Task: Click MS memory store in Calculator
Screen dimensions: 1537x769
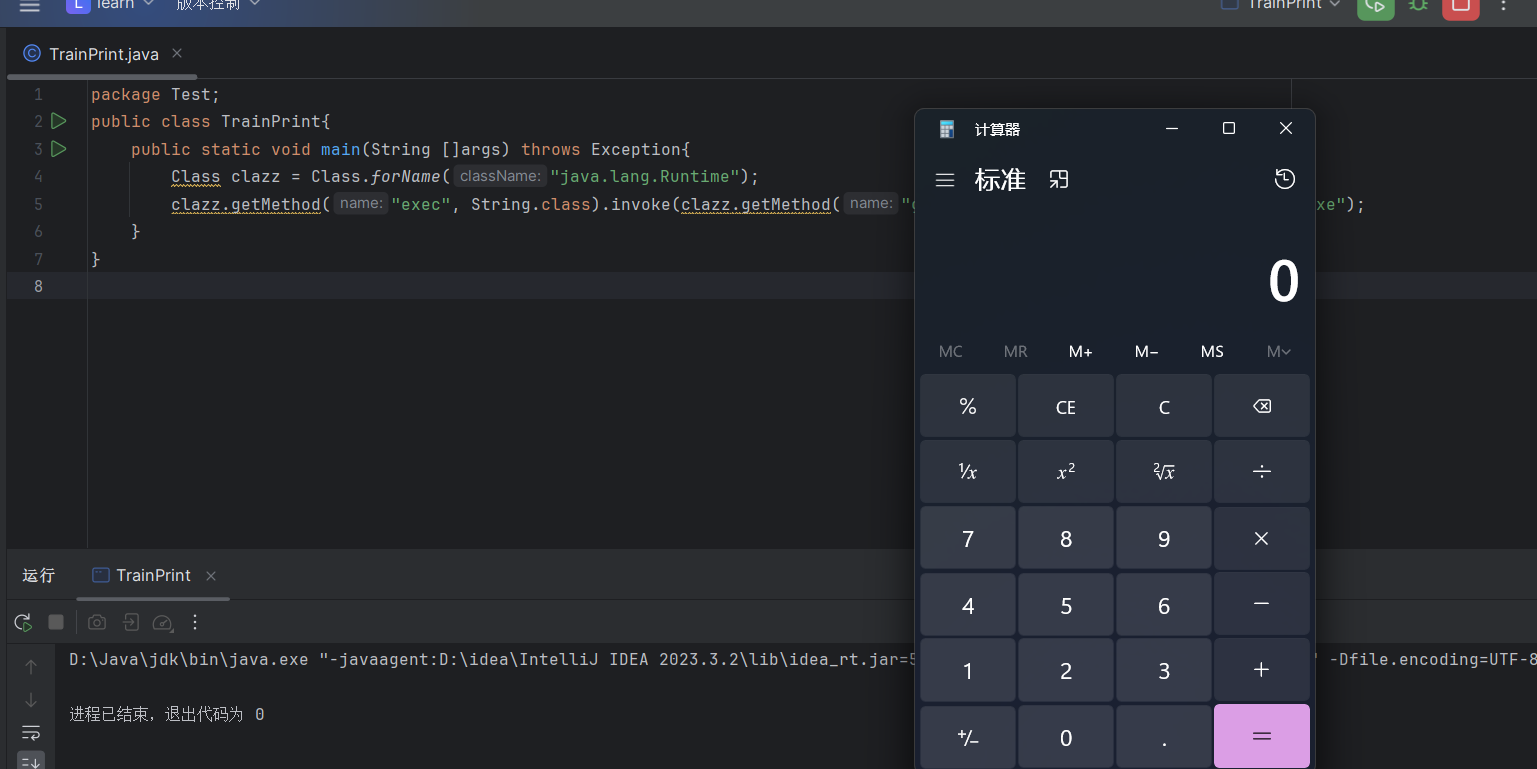Action: pos(1212,351)
